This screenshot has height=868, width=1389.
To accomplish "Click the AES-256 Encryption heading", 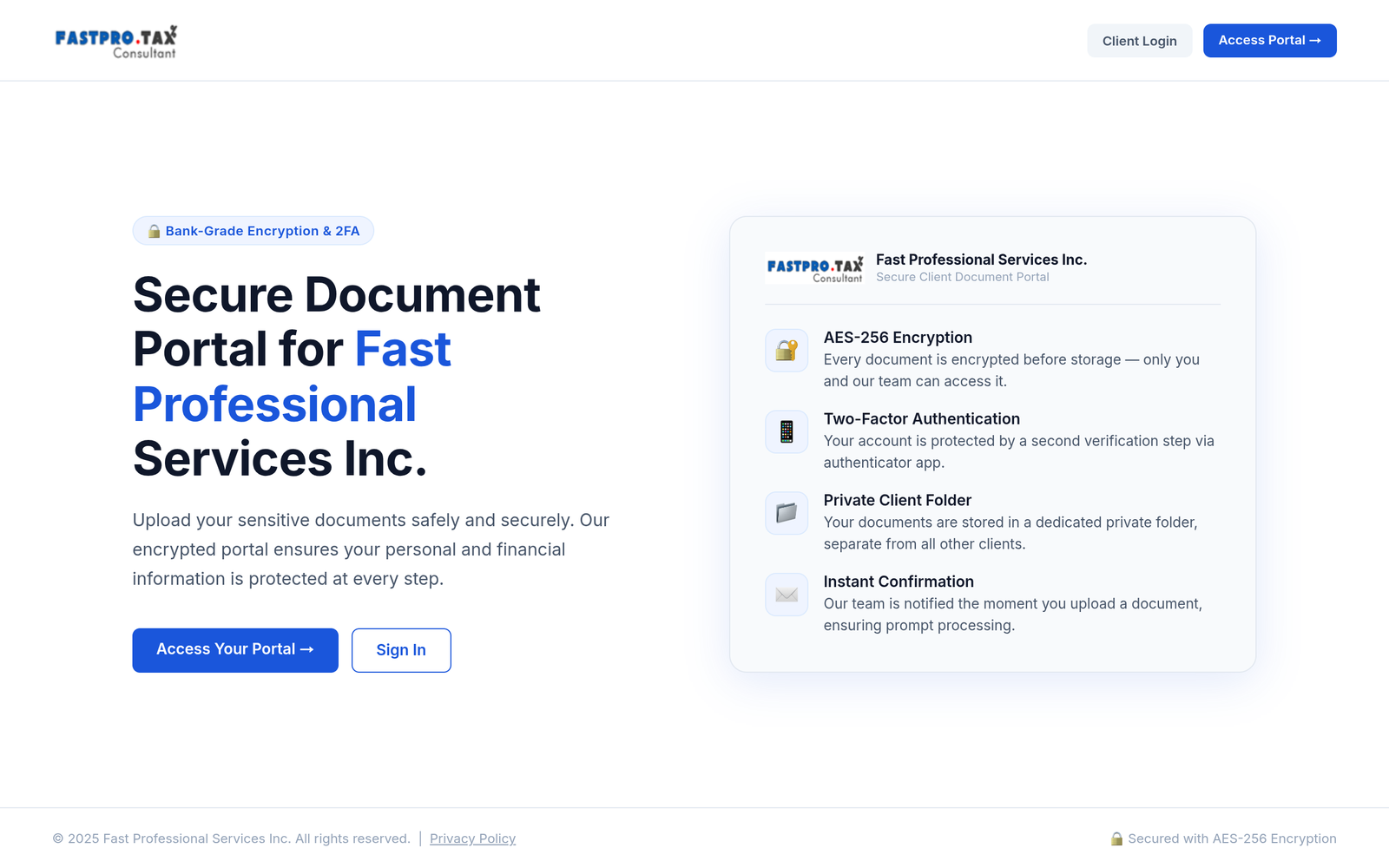I will pos(898,338).
